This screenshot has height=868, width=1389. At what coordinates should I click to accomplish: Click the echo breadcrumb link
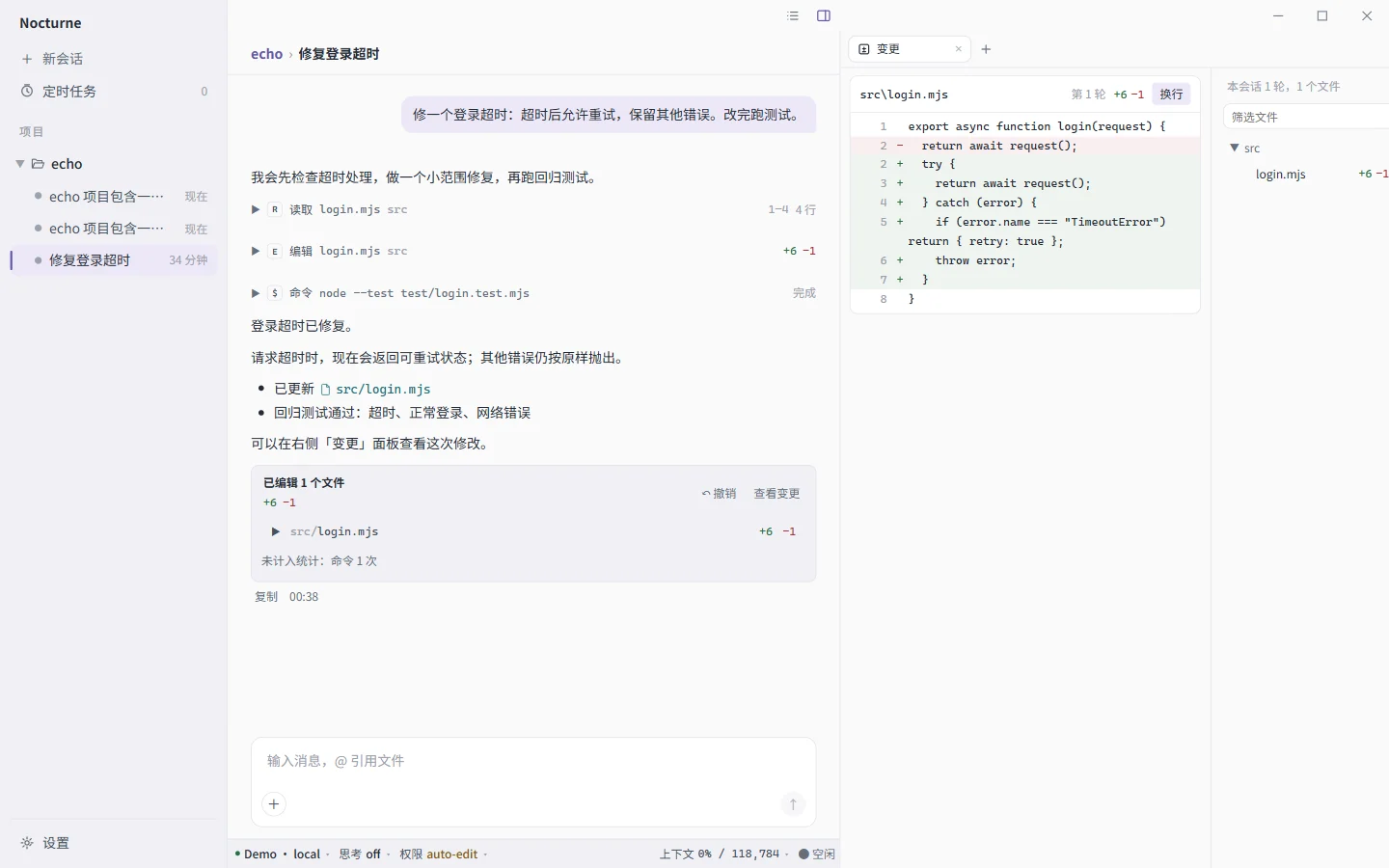coord(266,54)
